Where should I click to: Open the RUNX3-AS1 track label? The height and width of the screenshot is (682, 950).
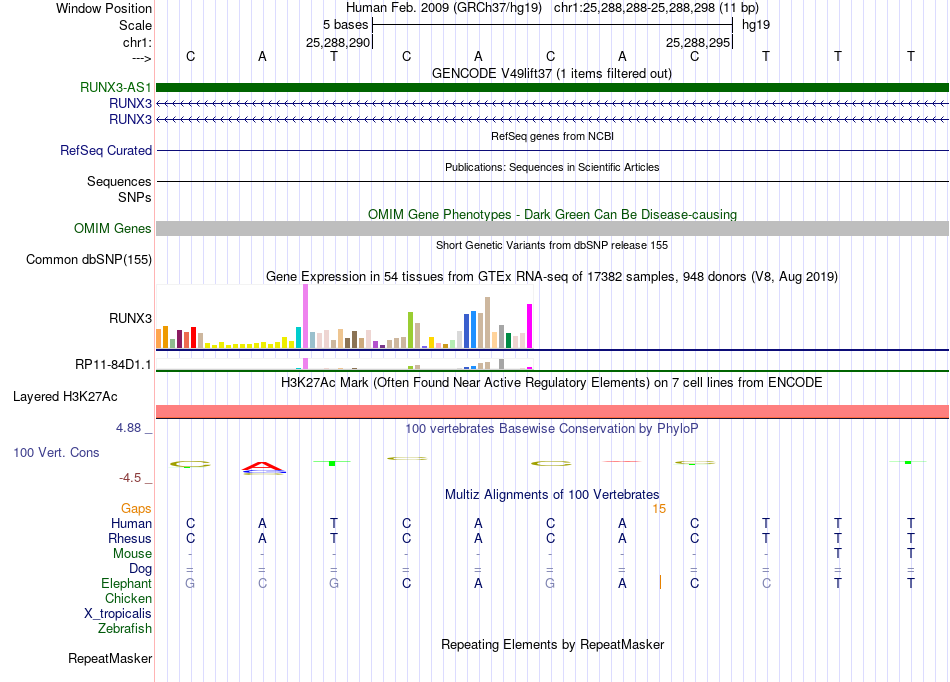(115, 87)
